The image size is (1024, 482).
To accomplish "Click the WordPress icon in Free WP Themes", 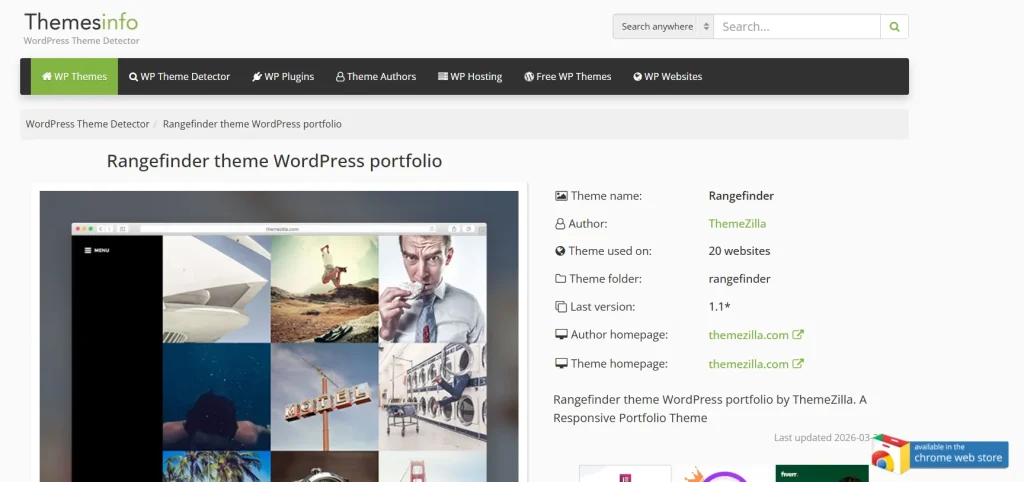I will click(x=529, y=76).
